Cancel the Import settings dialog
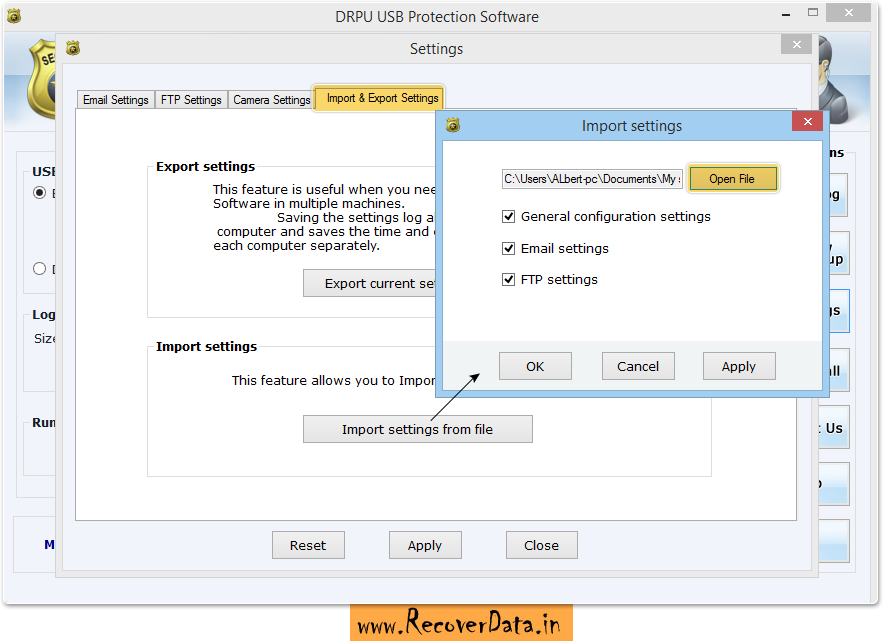The image size is (883, 641). [x=637, y=366]
